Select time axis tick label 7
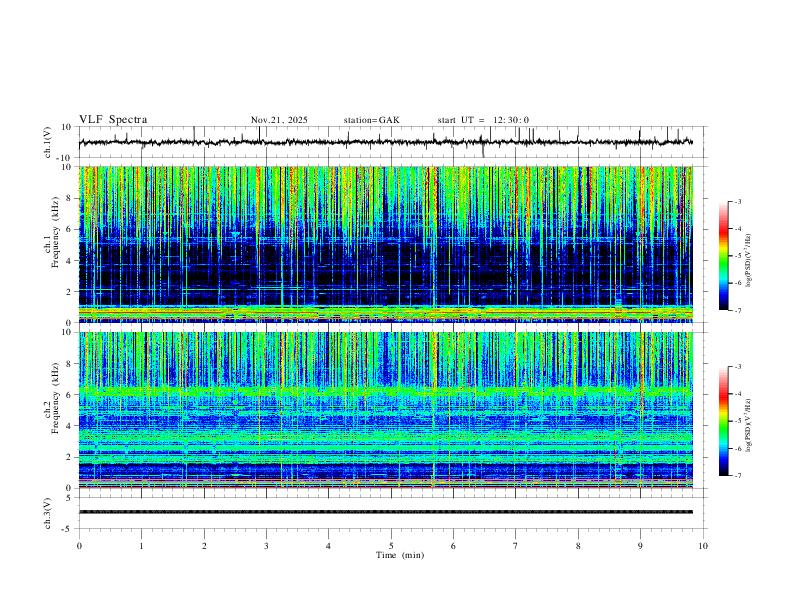 [516, 546]
